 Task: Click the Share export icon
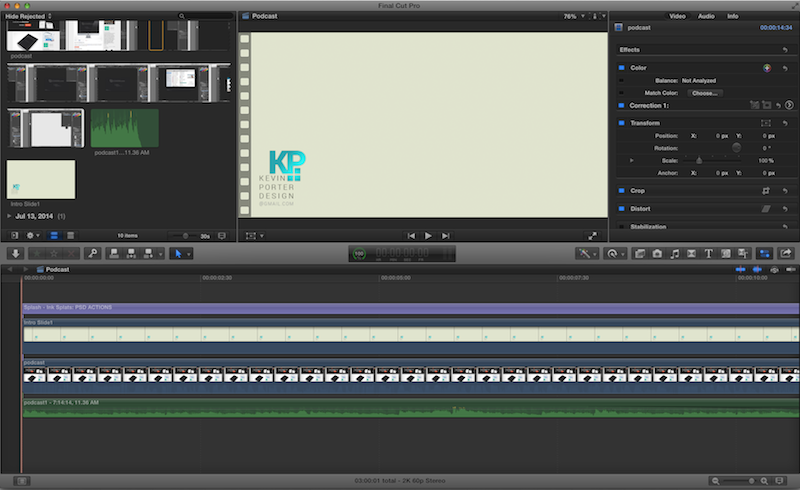(786, 254)
